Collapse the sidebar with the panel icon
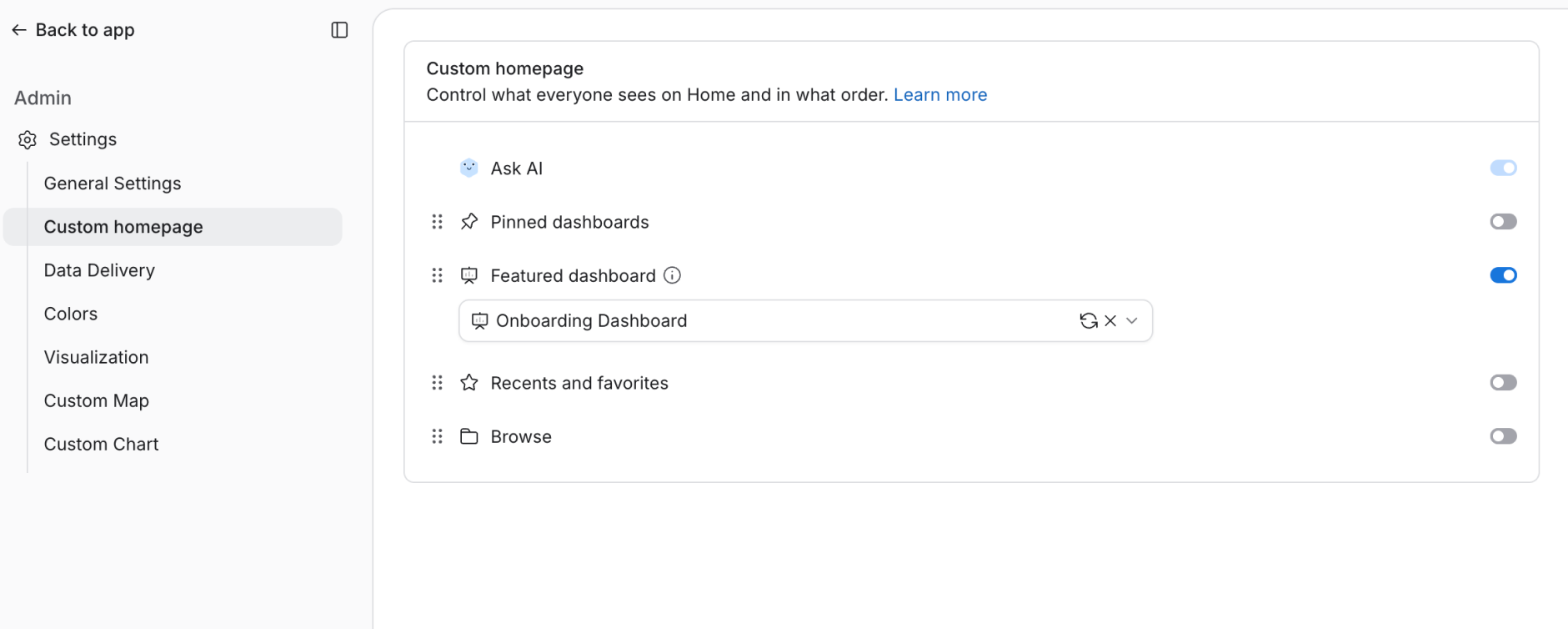The width and height of the screenshot is (1568, 629). tap(339, 30)
